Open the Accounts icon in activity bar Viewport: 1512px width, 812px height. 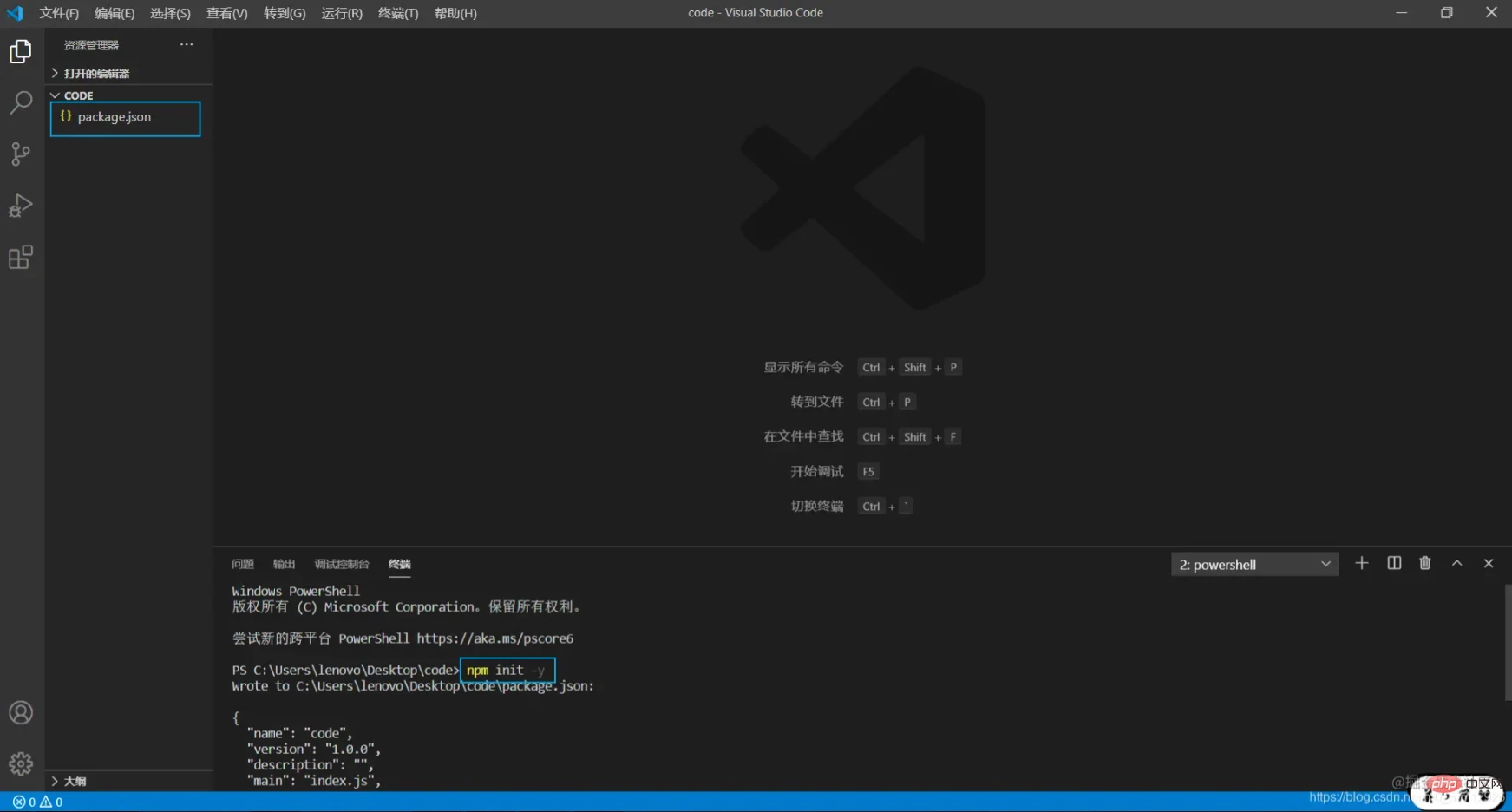[x=21, y=713]
